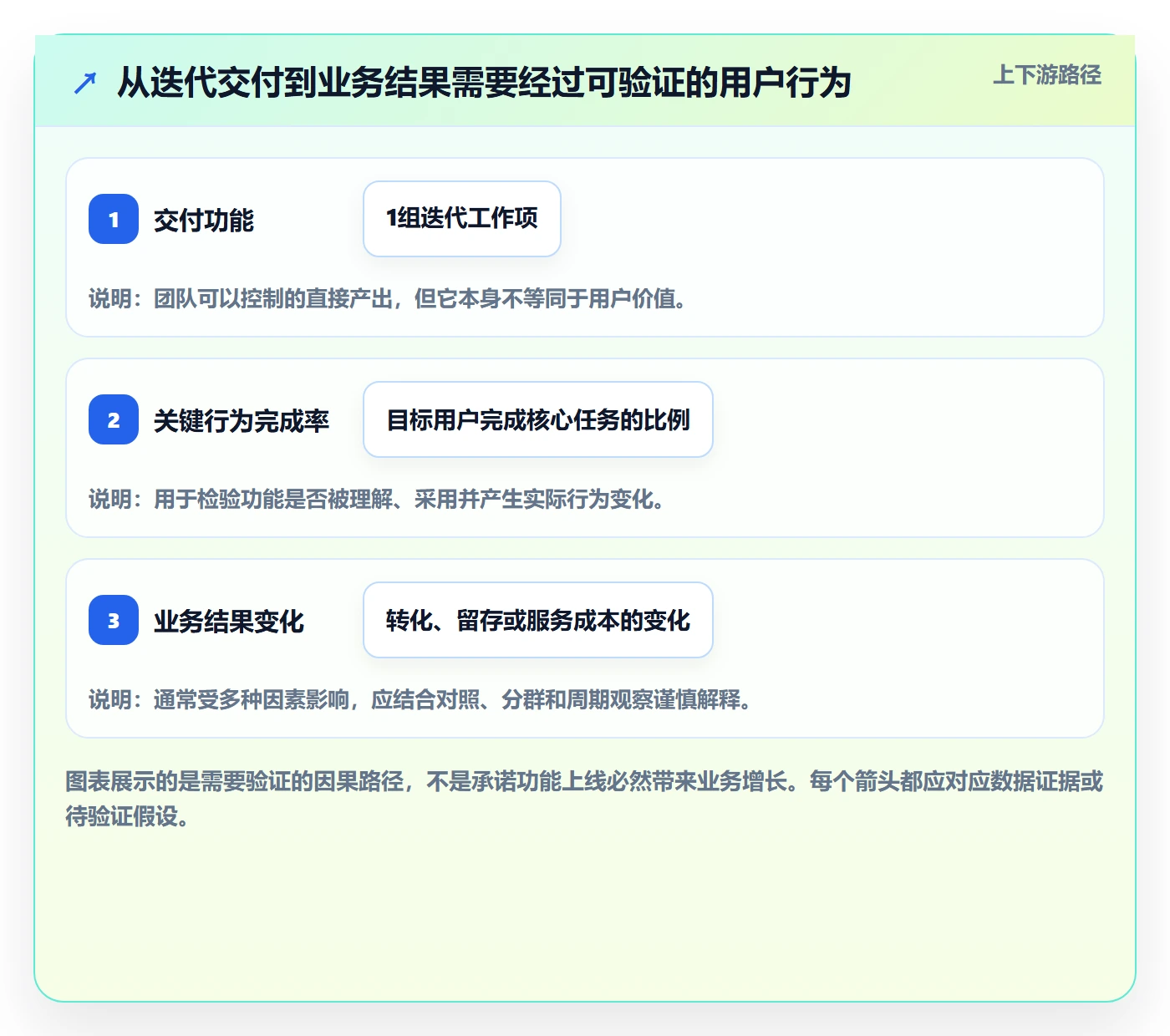Click the 1组迭代工作项 pill
The width and height of the screenshot is (1170, 1036).
(462, 219)
